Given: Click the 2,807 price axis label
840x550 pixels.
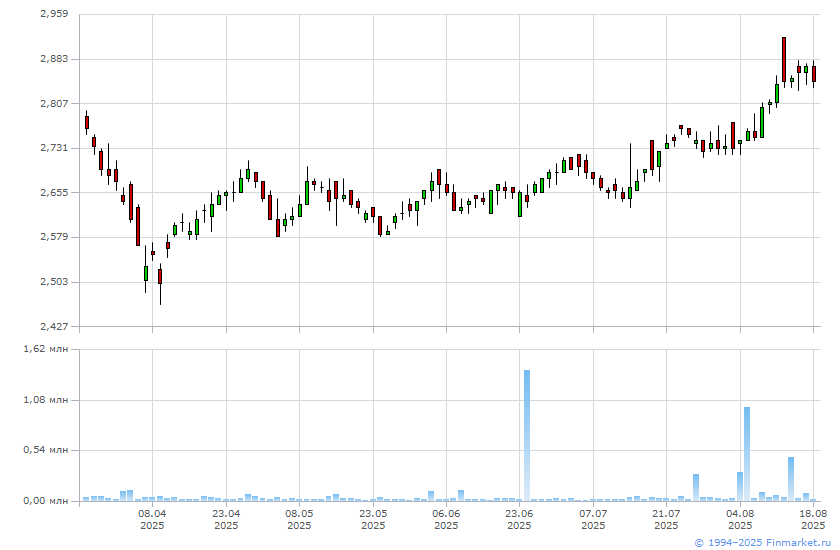Looking at the screenshot, I should click(54, 103).
